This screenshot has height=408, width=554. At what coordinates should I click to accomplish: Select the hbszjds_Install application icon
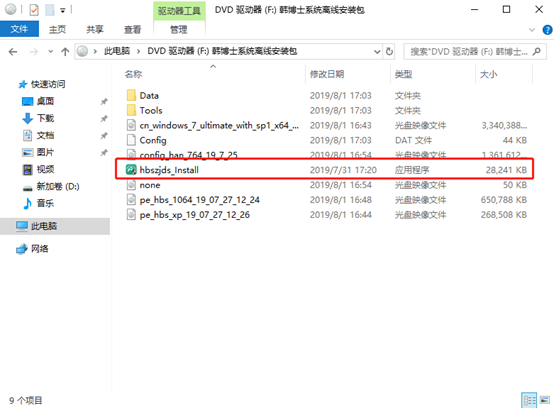pos(131,170)
